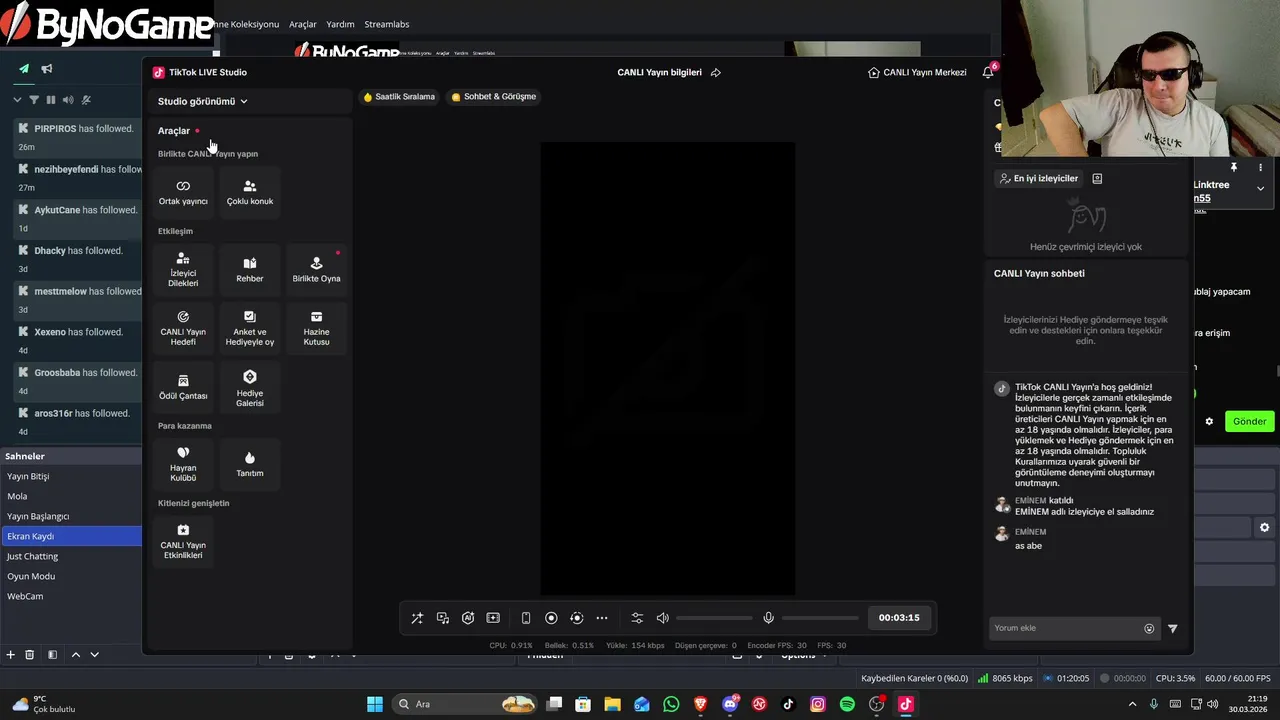Click the filter funnel in Streamlabs events
The width and height of the screenshot is (1280, 720).
point(33,100)
